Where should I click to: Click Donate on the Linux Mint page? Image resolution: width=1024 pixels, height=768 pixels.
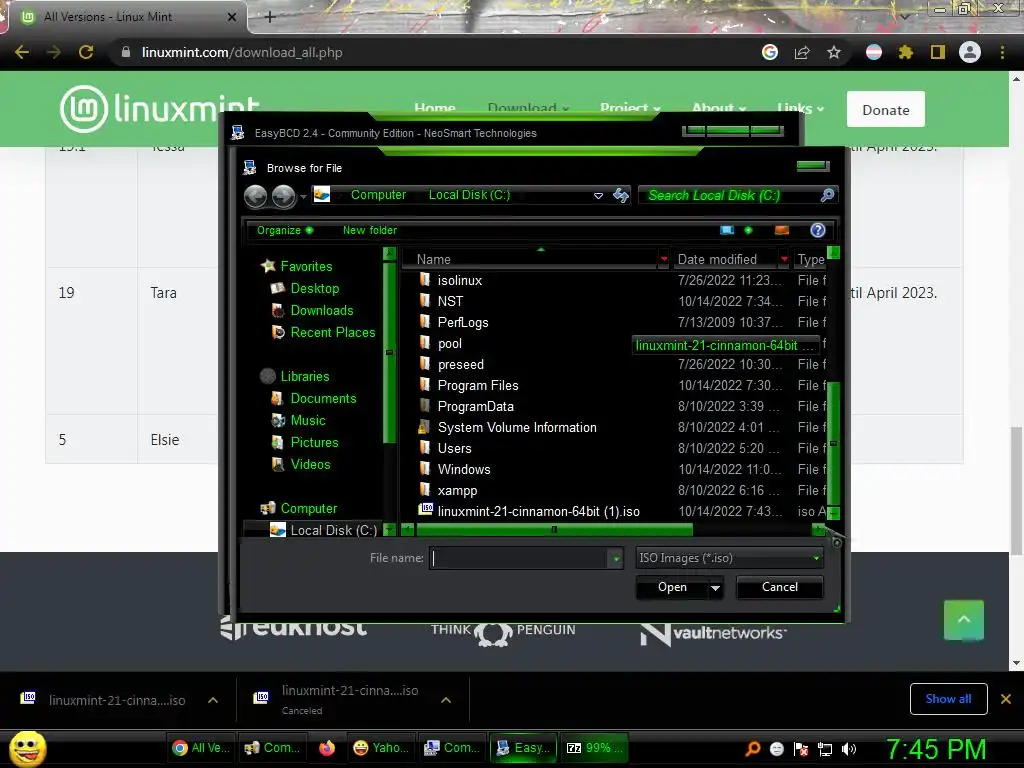tap(886, 110)
